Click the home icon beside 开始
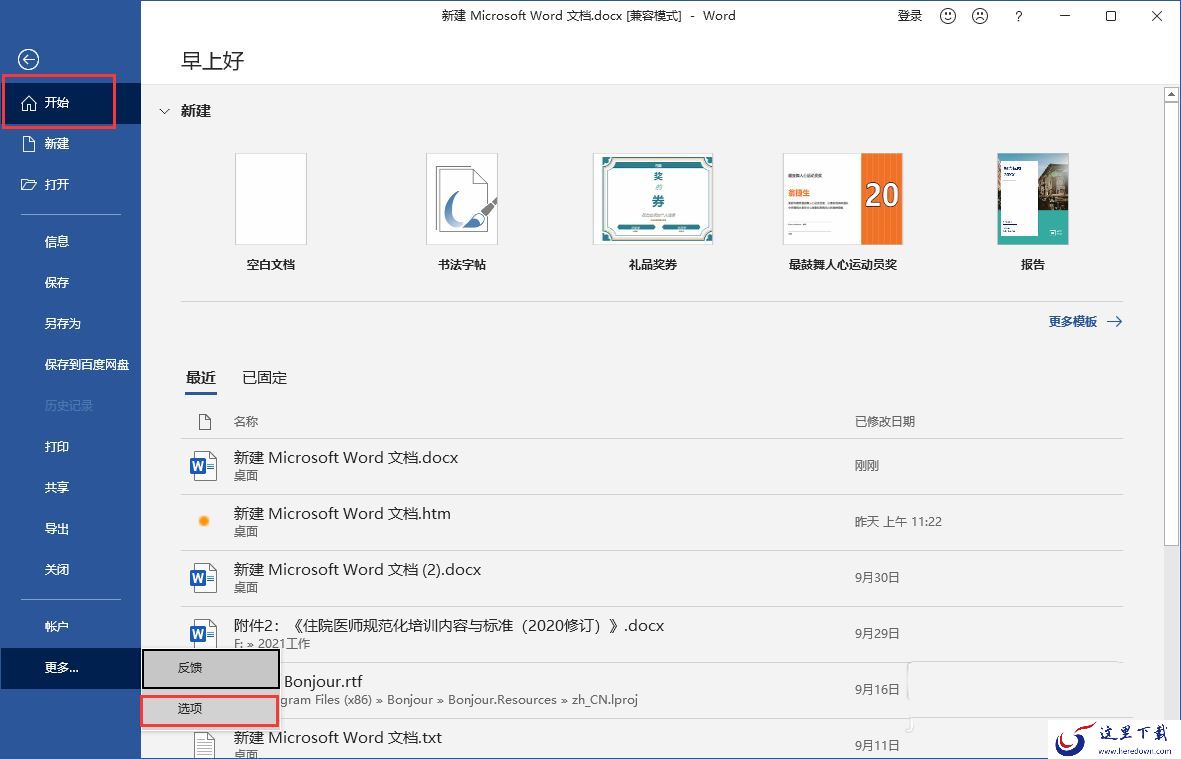The image size is (1181, 759). click(29, 103)
